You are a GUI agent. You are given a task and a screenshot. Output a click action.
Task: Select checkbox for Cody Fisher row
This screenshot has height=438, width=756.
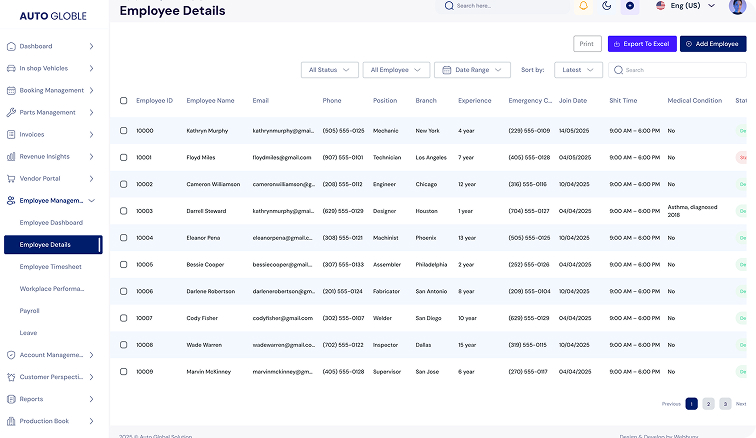click(123, 318)
